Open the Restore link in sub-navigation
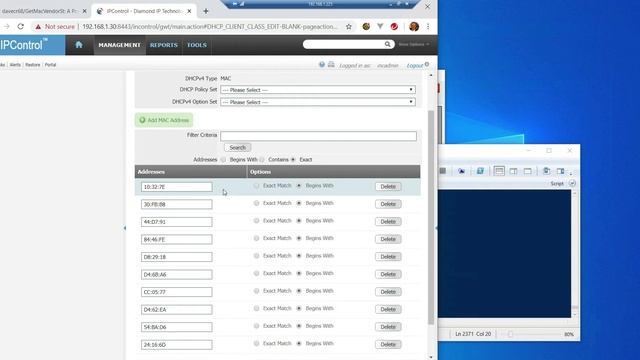This screenshot has width=640, height=360. [x=33, y=65]
